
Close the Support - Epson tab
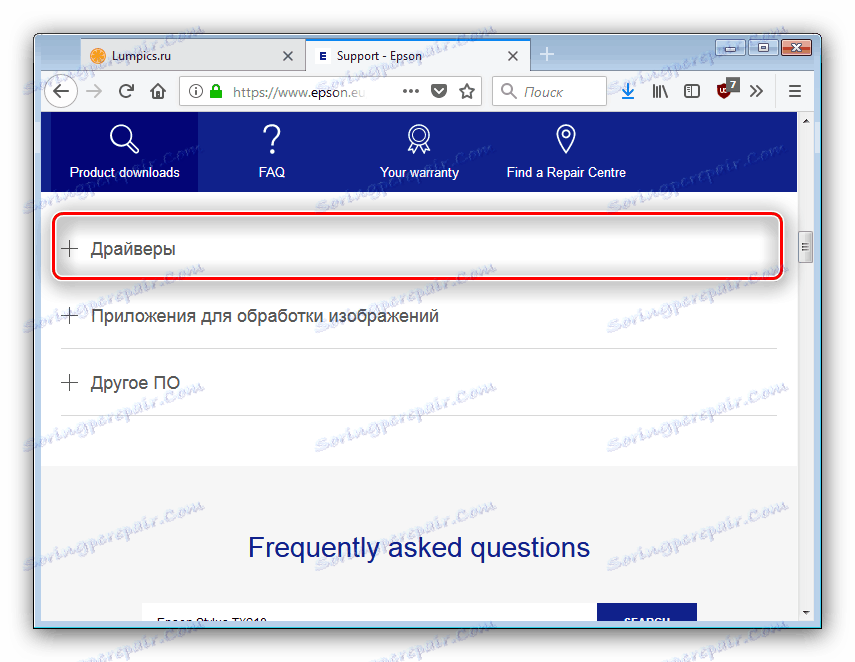pos(513,56)
